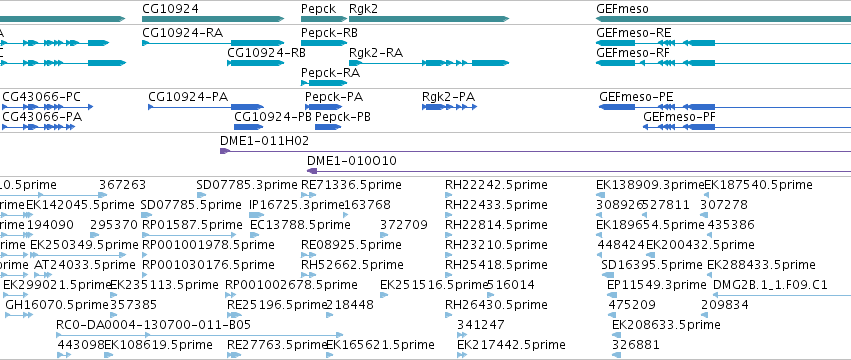Select the DMG2B.1_1.F09.C1 EST feature
The width and height of the screenshot is (851, 360).
[782, 295]
